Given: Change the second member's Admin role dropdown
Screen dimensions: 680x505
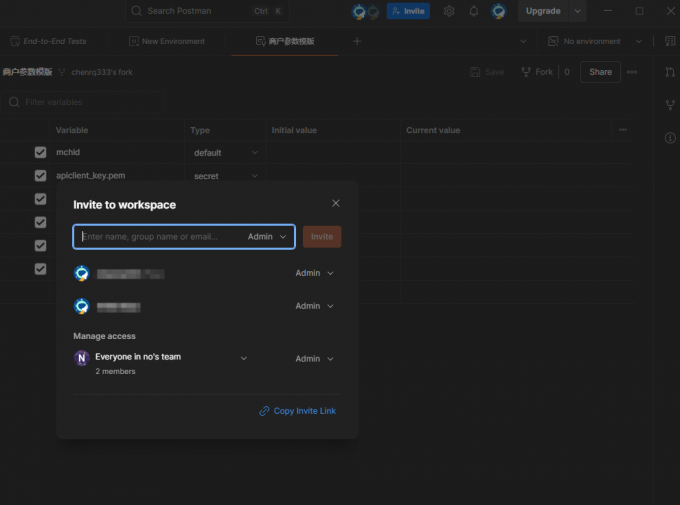Looking at the screenshot, I should pos(314,306).
